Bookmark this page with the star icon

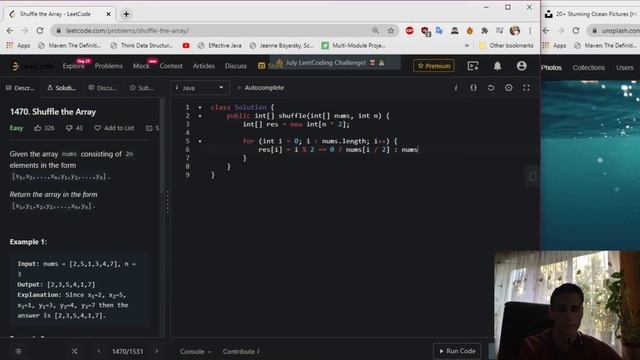tap(391, 31)
